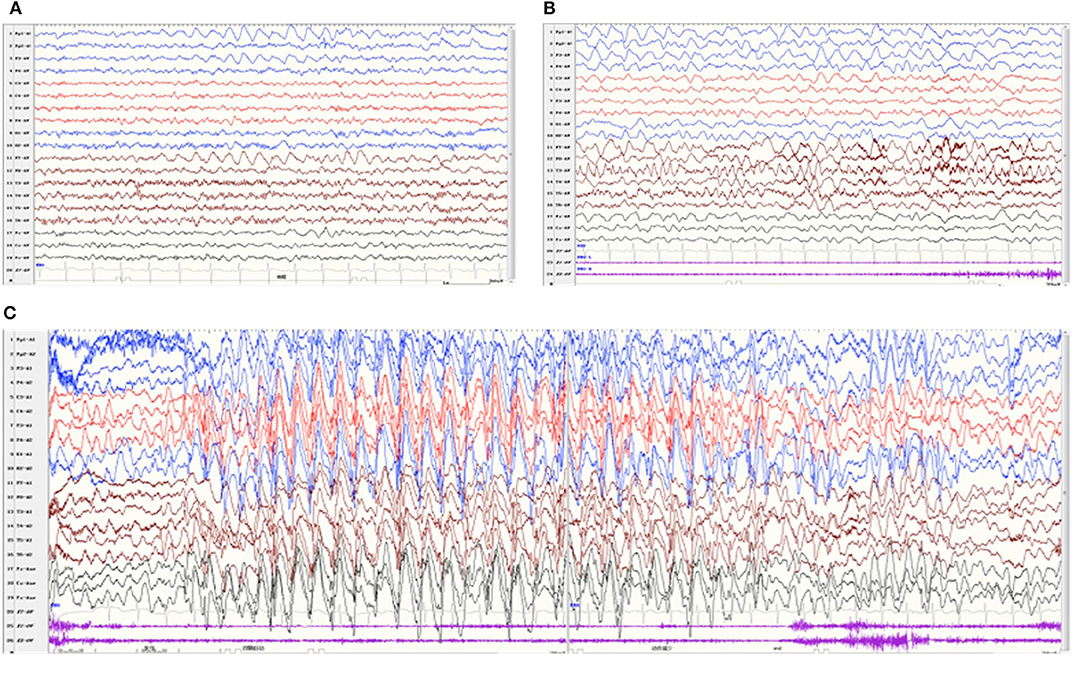This screenshot has height=675, width=1074.
Task: Select channel 16 T6-A2 label in panel C
Action: point(25,554)
